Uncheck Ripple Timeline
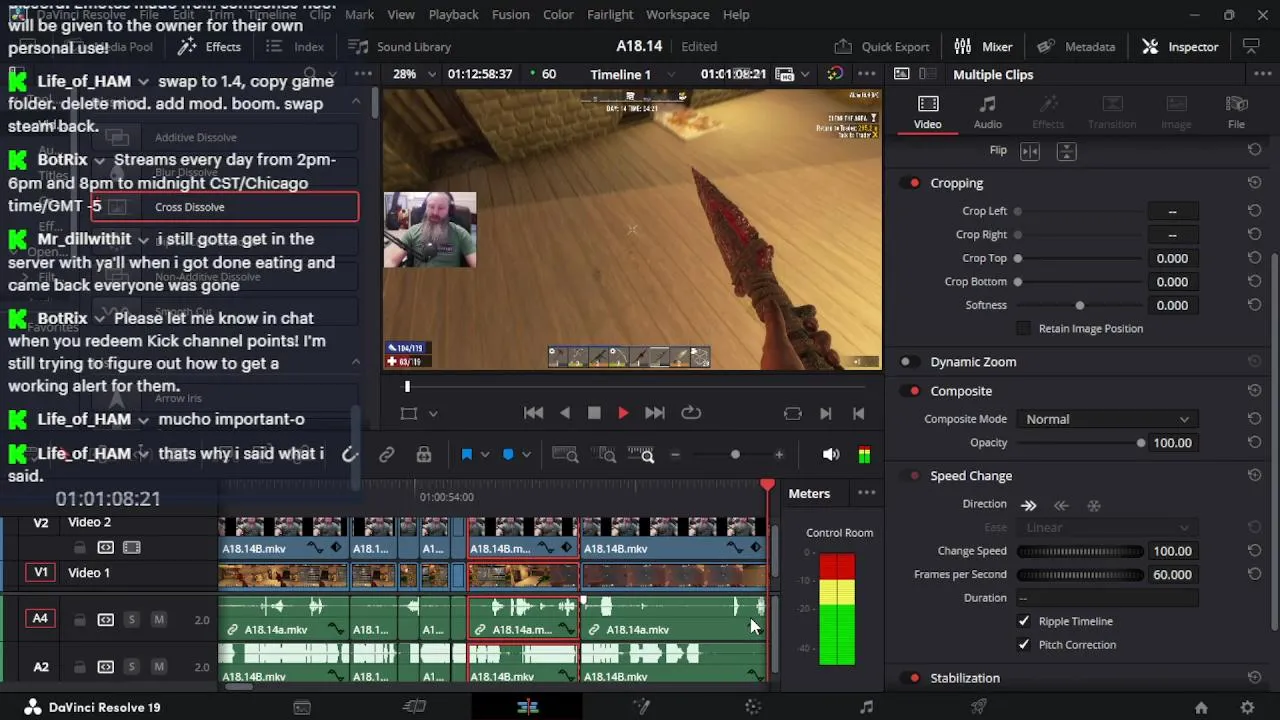Image resolution: width=1280 pixels, height=720 pixels. (1024, 621)
